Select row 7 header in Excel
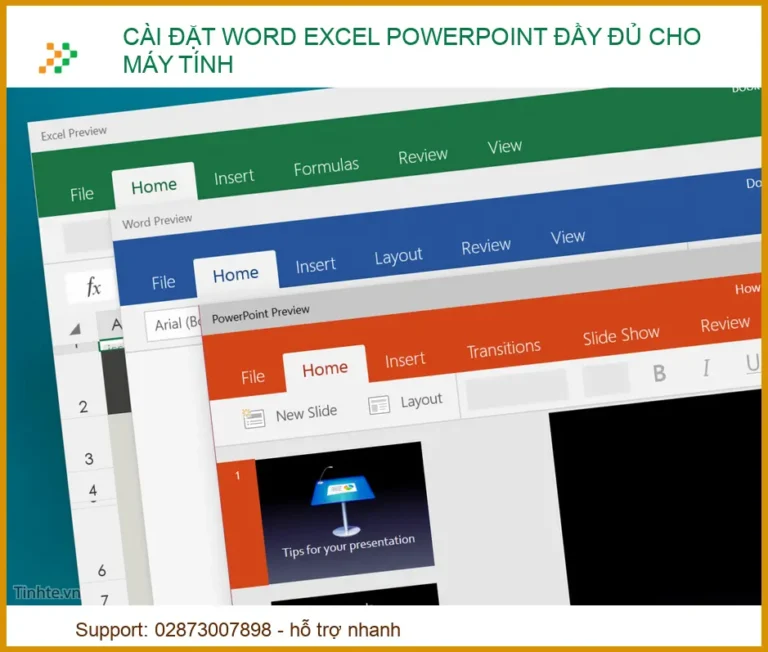 coord(104,599)
